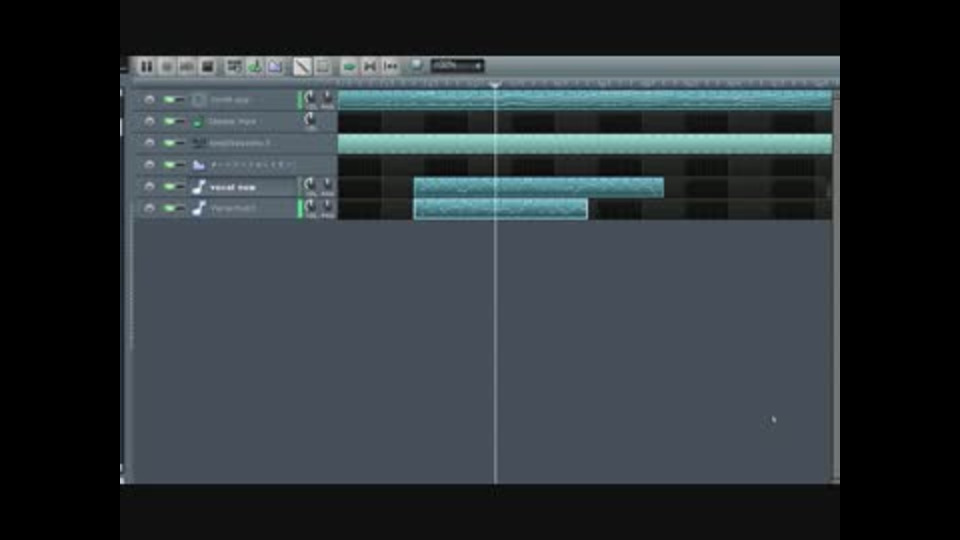The height and width of the screenshot is (540, 960).
Task: Toggle the loop points button
Action: pos(370,66)
